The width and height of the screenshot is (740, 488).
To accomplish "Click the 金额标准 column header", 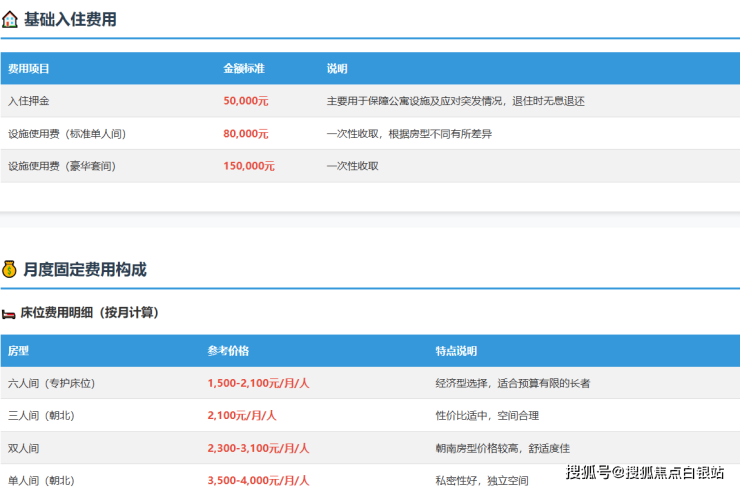I will coord(243,69).
